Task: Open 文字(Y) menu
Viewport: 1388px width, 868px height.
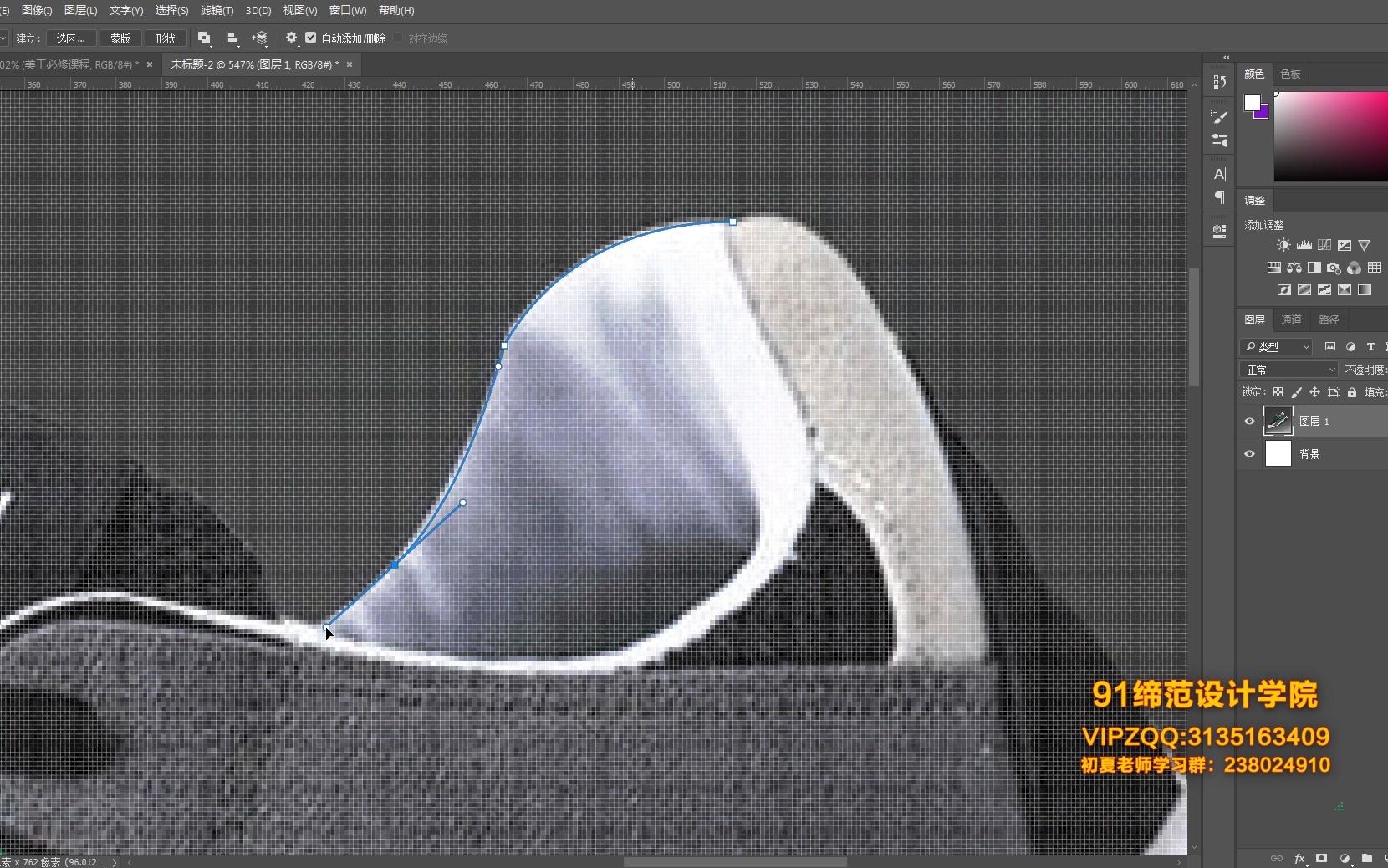Action: click(126, 10)
